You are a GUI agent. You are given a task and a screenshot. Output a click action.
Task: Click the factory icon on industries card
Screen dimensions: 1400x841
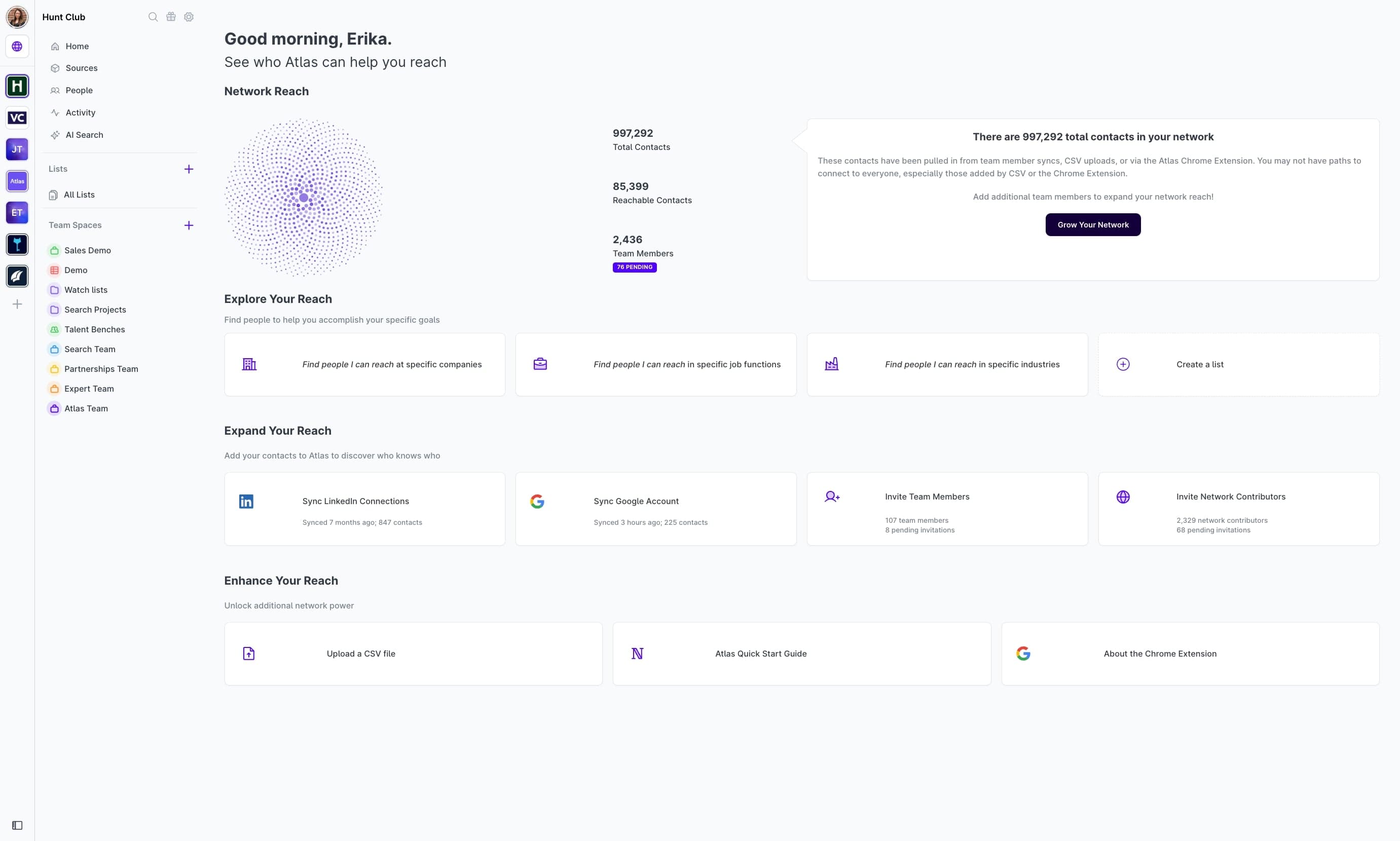[832, 364]
